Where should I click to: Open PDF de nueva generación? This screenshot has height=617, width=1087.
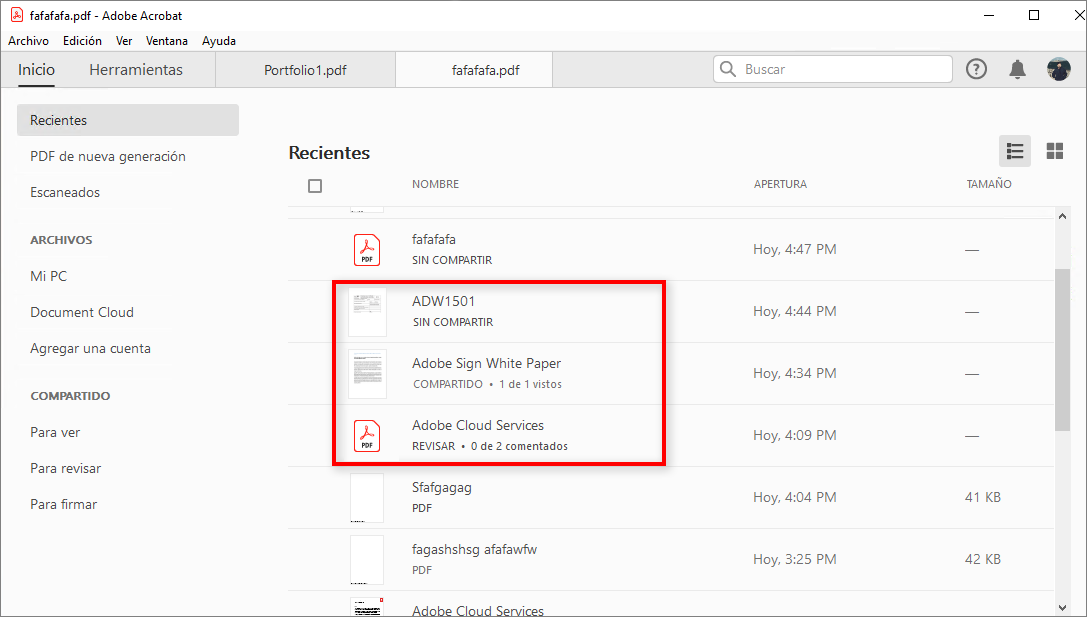[x=107, y=157]
